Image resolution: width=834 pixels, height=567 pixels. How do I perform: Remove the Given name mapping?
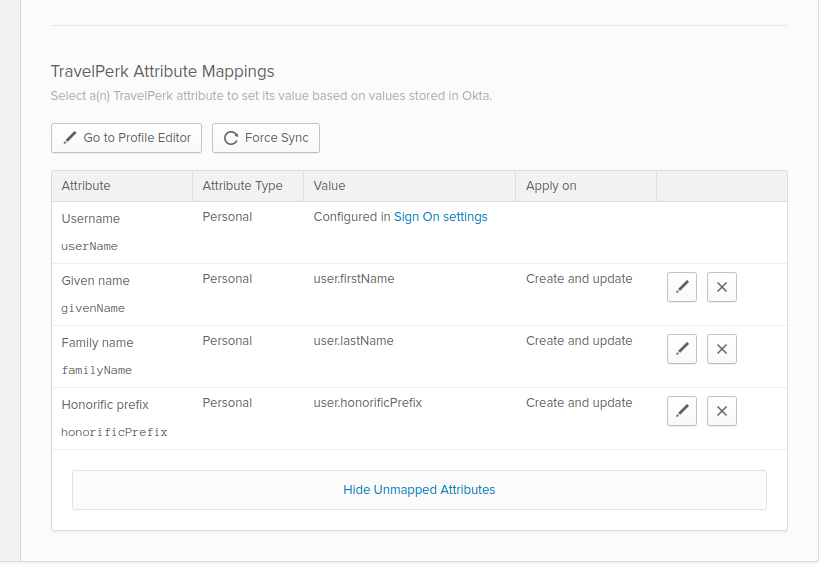point(722,287)
